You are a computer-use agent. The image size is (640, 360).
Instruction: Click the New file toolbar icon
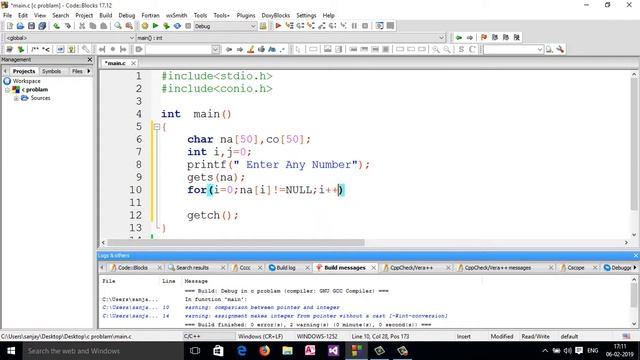click(9, 26)
